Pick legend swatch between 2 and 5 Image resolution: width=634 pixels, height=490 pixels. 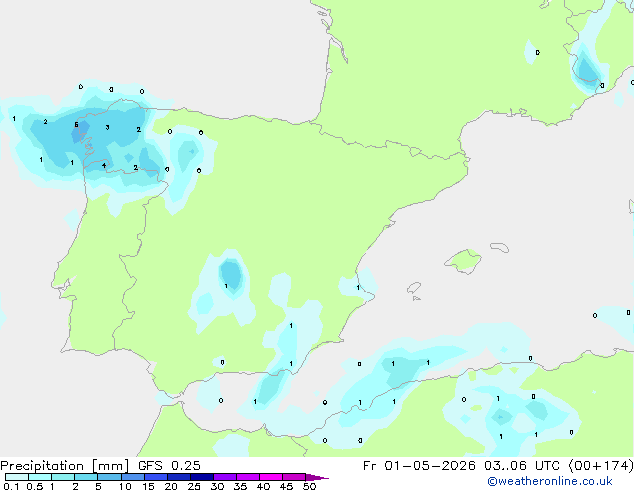pos(86,477)
